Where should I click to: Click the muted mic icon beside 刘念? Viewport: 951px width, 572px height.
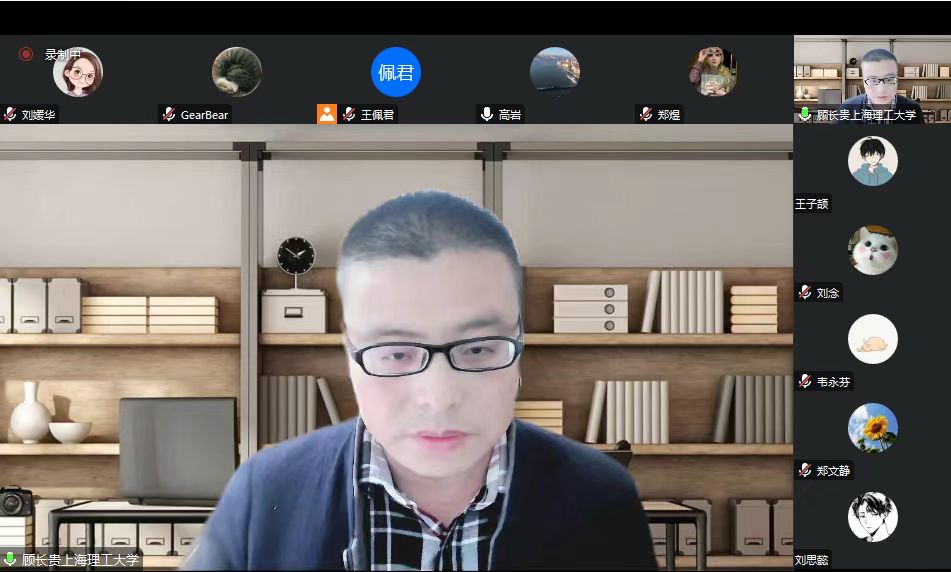pyautogui.click(x=805, y=293)
